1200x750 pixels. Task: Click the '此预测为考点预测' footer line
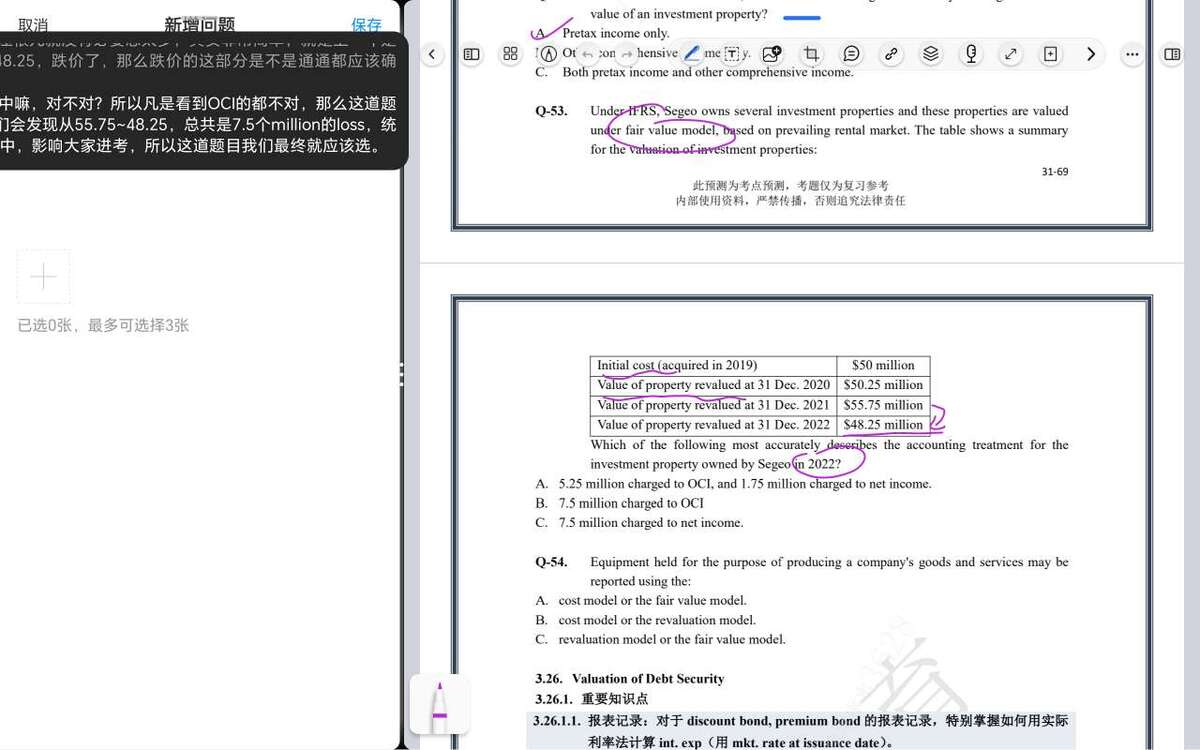click(790, 186)
